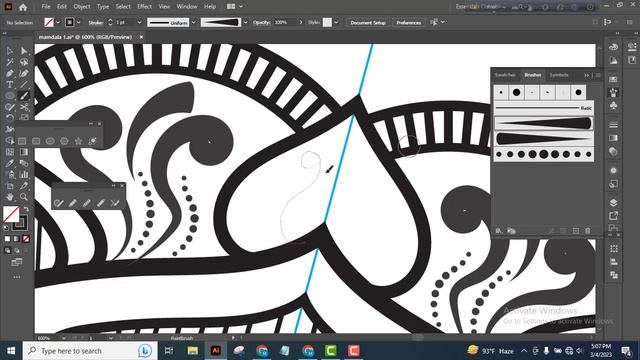Pick the Shaper tool in floating pencil panel
The height and width of the screenshot is (360, 640).
point(59,202)
